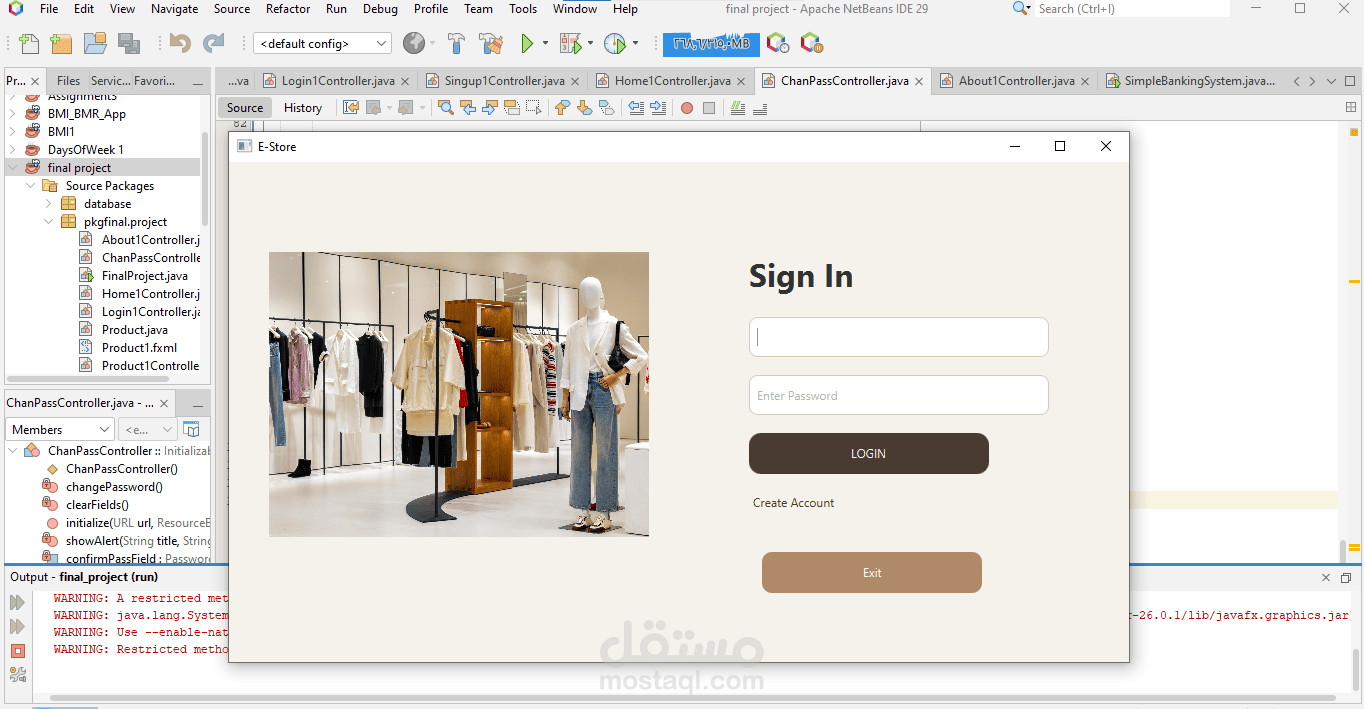The width and height of the screenshot is (1364, 709).
Task: Open the Tools menu
Action: coord(523,9)
